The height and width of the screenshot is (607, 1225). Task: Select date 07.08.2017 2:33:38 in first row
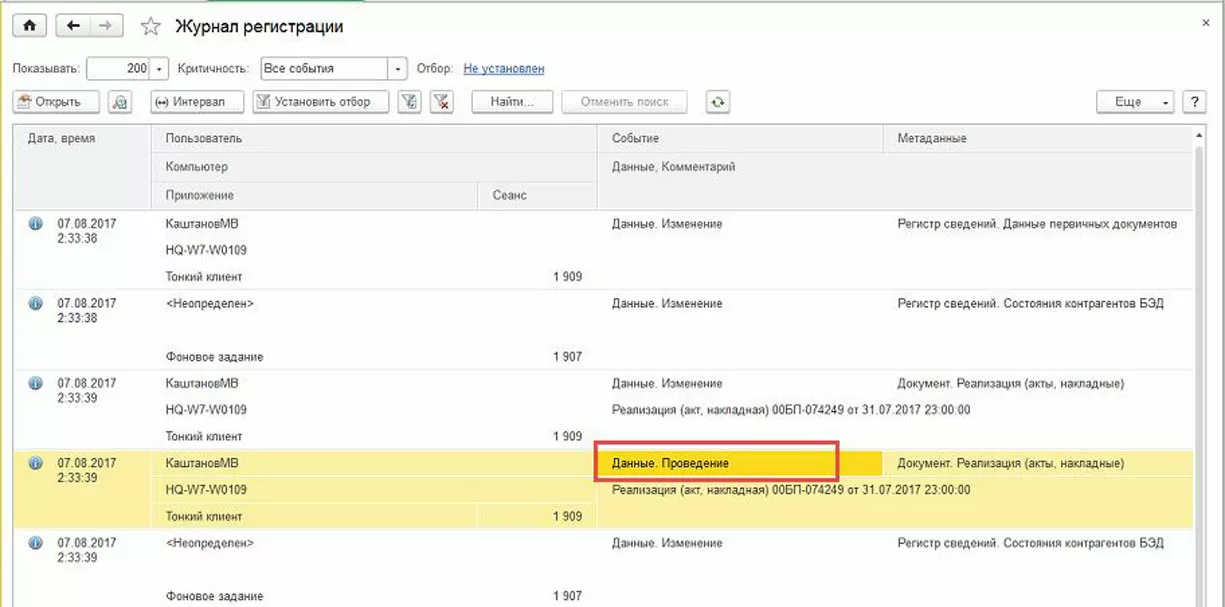86,231
